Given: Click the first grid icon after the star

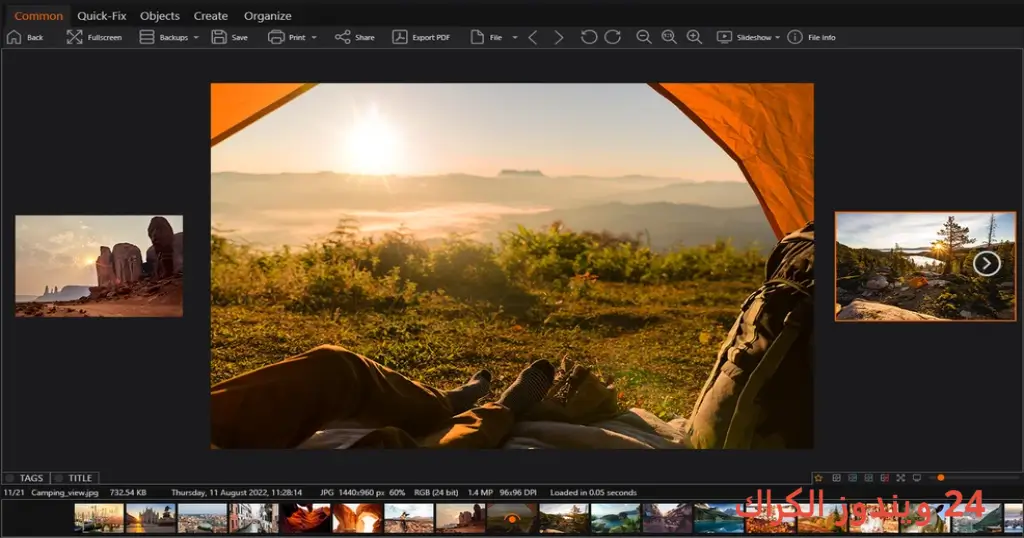Looking at the screenshot, I should tap(837, 478).
